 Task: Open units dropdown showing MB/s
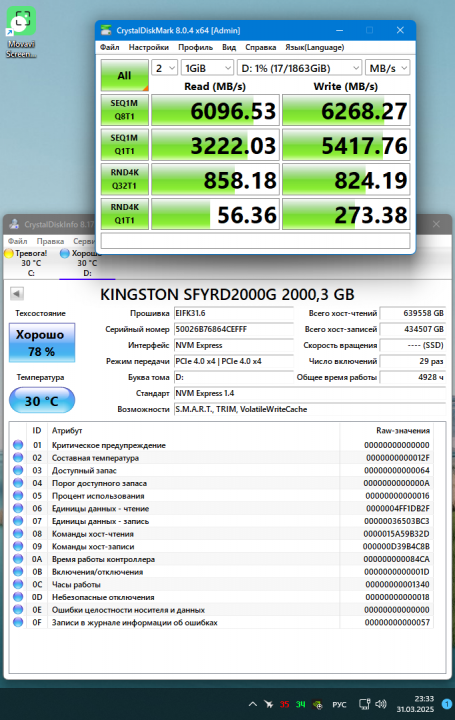(x=387, y=68)
